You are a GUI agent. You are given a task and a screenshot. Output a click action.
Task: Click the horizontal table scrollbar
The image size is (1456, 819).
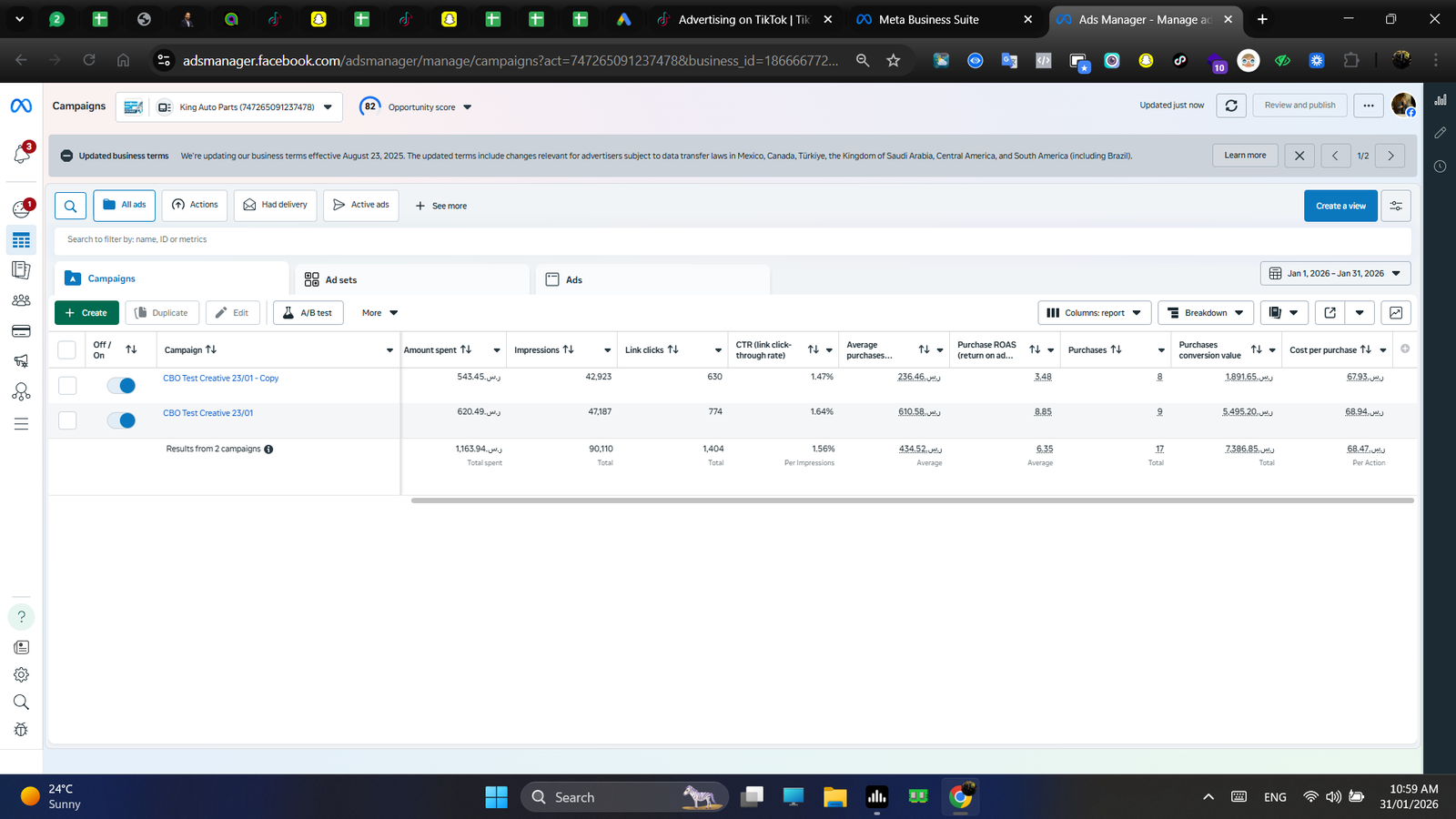912,500
